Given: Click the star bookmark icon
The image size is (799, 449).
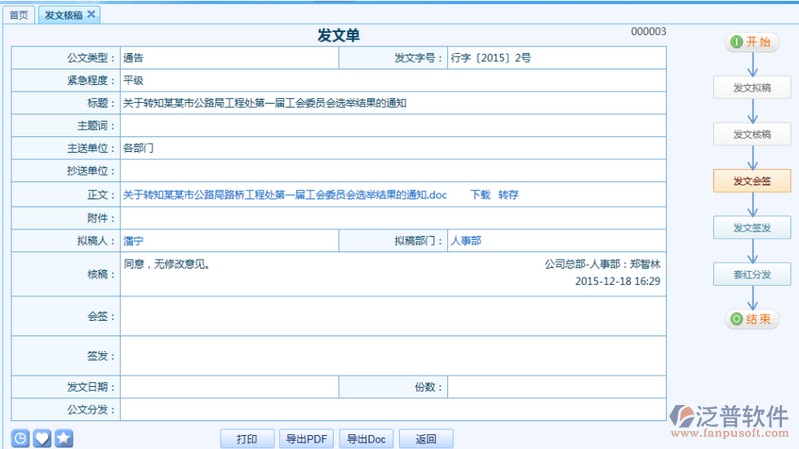Looking at the screenshot, I should [x=63, y=438].
